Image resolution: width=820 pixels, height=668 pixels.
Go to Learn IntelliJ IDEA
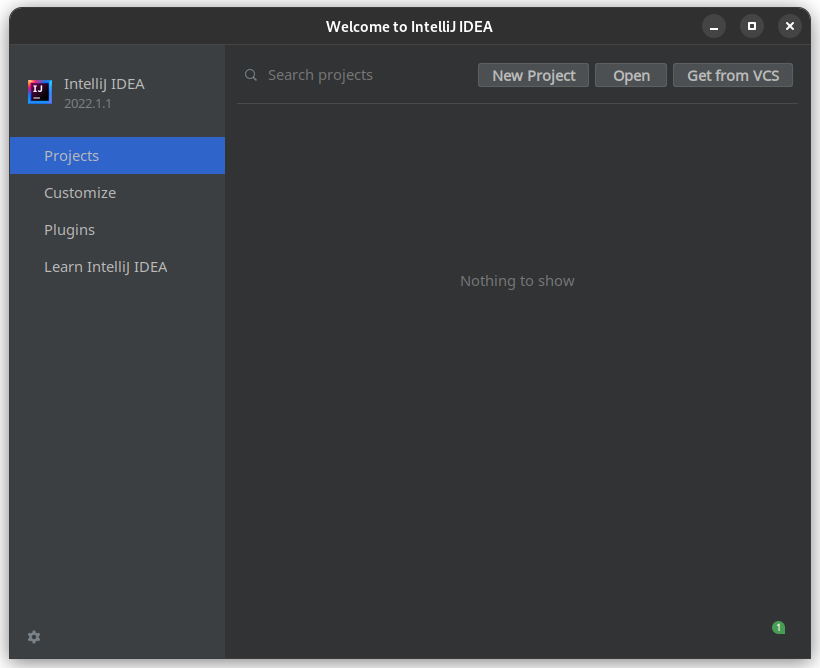(105, 267)
